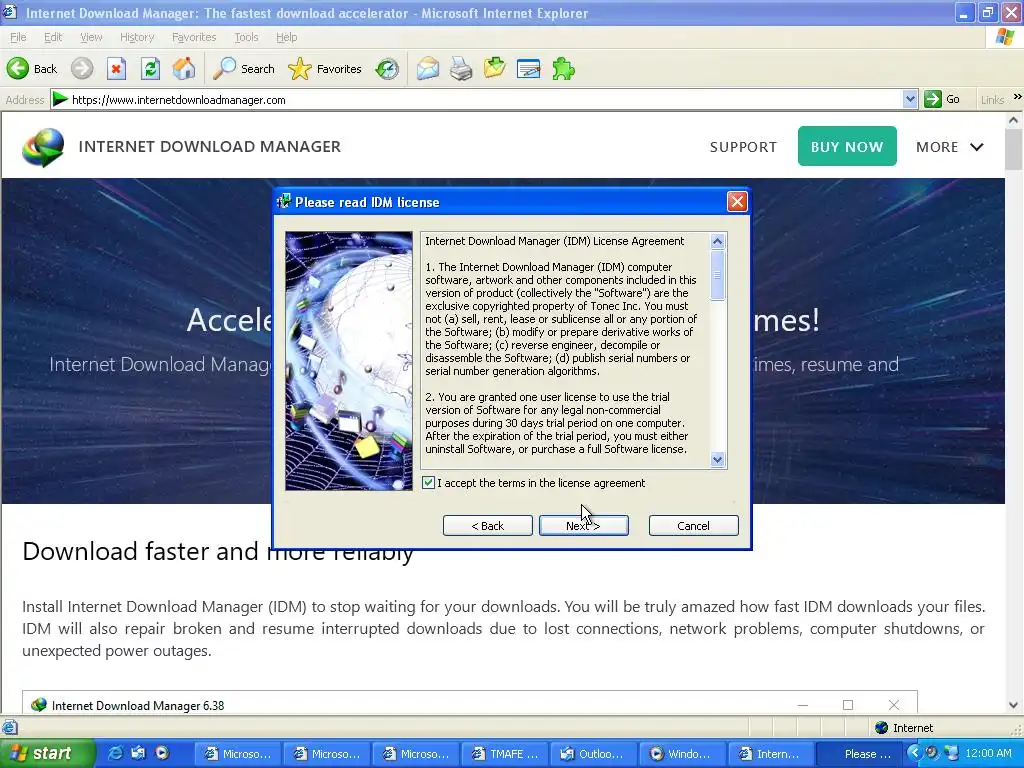The height and width of the screenshot is (768, 1024).
Task: Click the license text scroll-up arrow
Action: [717, 242]
